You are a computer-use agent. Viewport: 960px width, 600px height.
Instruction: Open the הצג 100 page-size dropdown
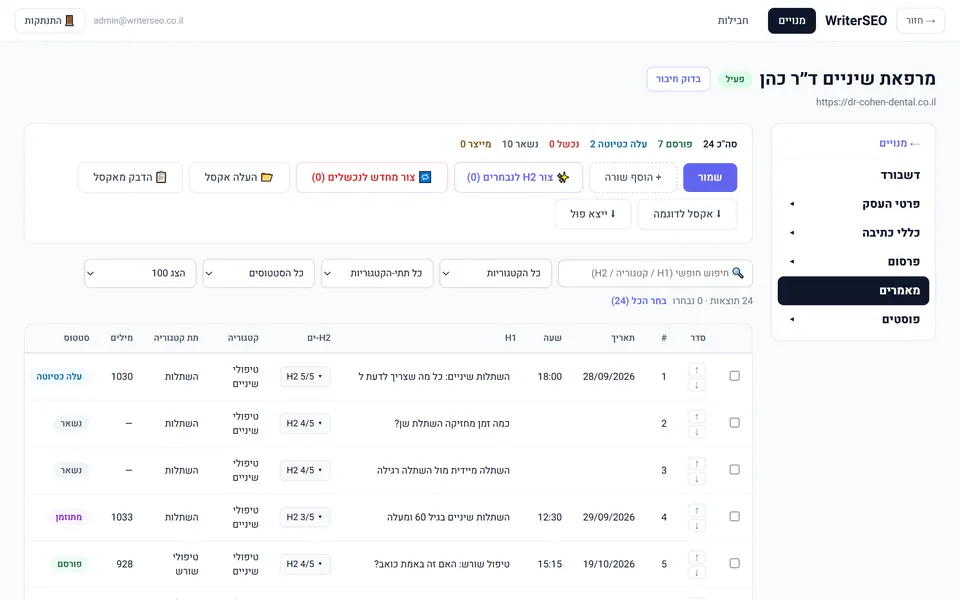(140, 273)
